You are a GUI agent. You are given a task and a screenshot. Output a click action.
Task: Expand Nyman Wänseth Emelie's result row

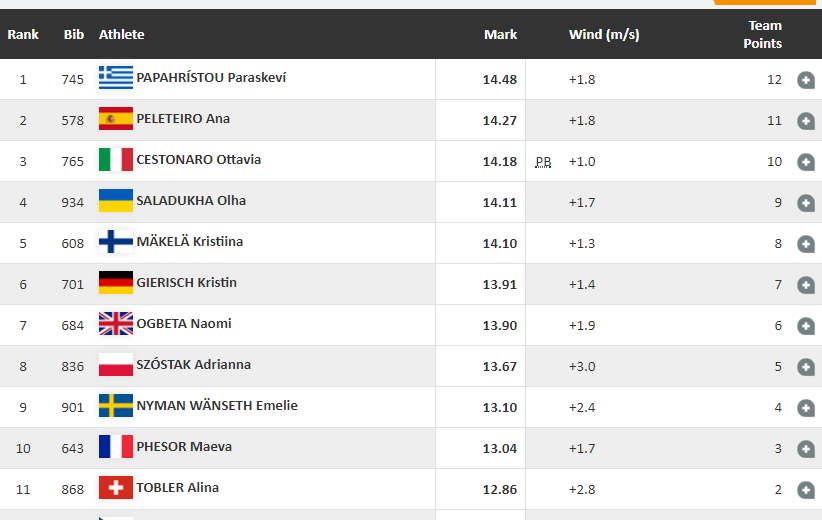coord(806,408)
